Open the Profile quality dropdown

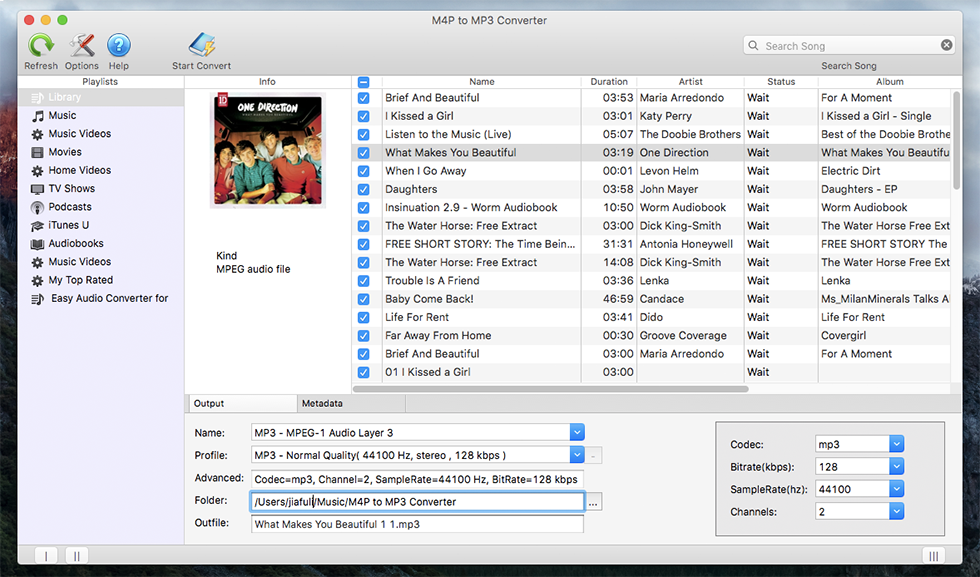[x=577, y=455]
